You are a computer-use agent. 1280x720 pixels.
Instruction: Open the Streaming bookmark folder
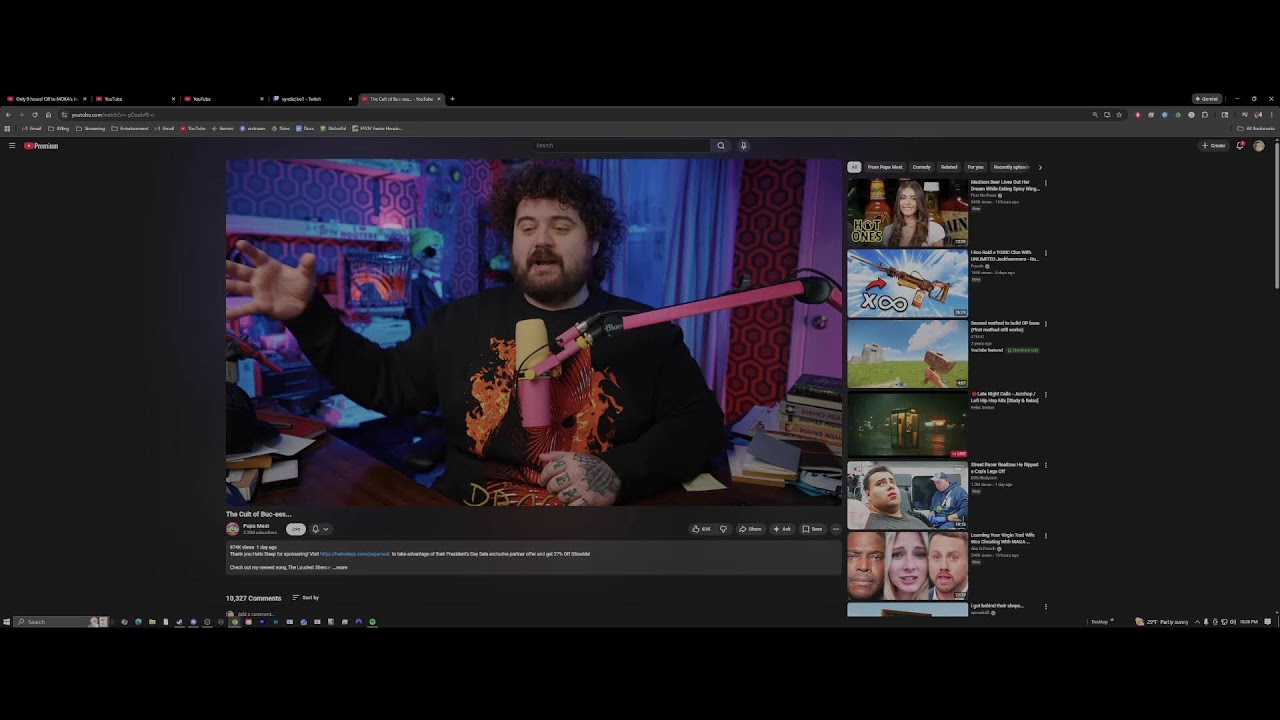[x=91, y=129]
